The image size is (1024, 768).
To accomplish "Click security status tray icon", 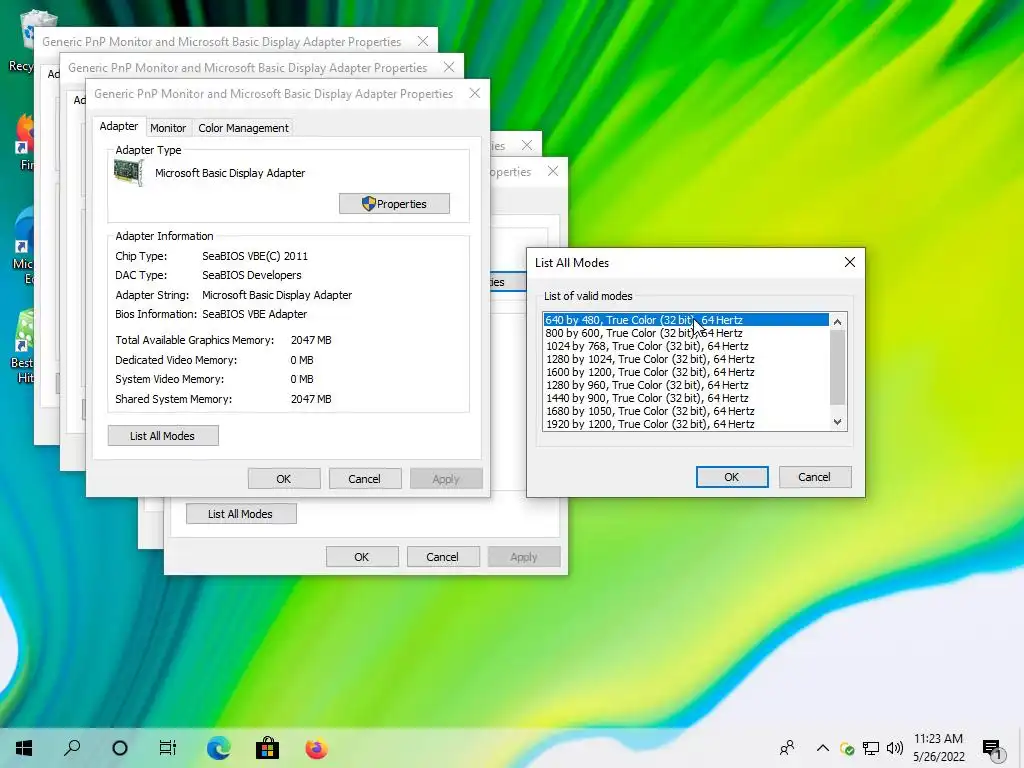I will click(x=847, y=748).
